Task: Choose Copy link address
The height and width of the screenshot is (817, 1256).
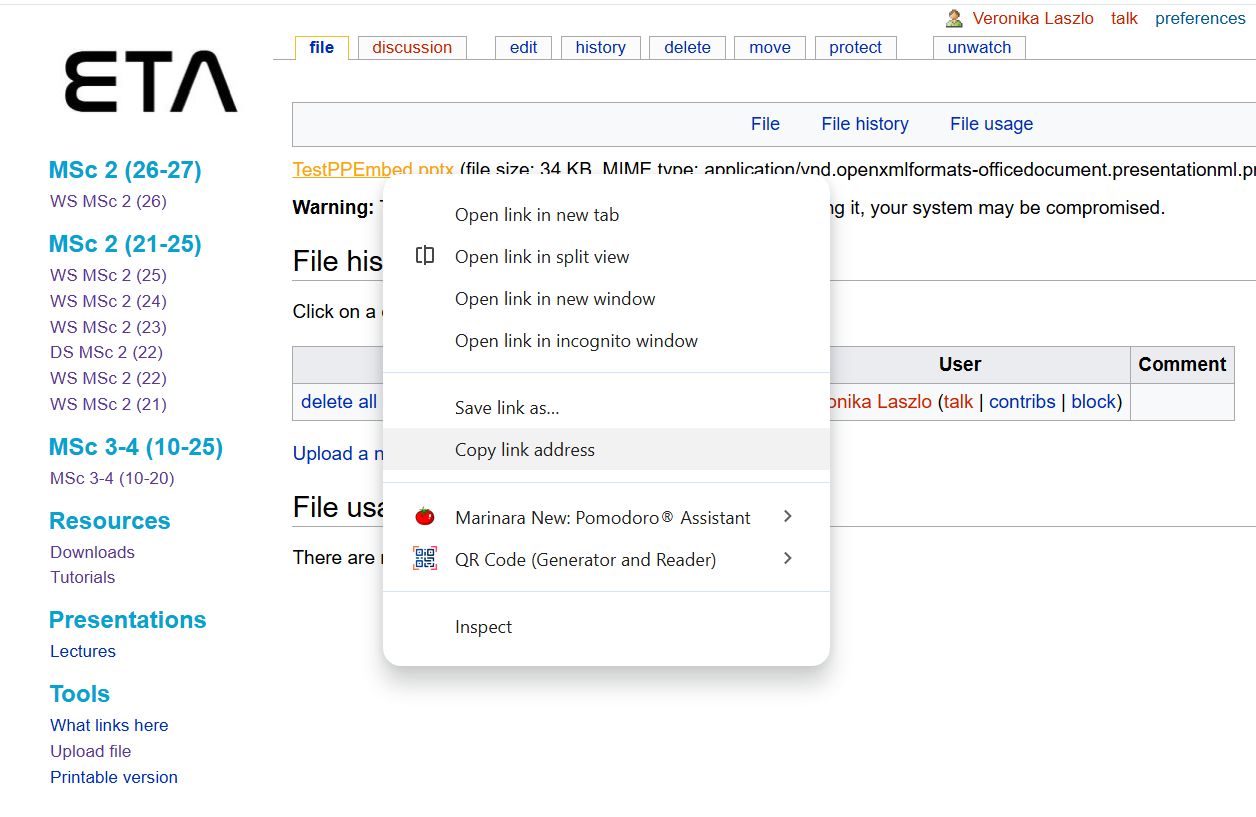Action: pyautogui.click(x=525, y=450)
